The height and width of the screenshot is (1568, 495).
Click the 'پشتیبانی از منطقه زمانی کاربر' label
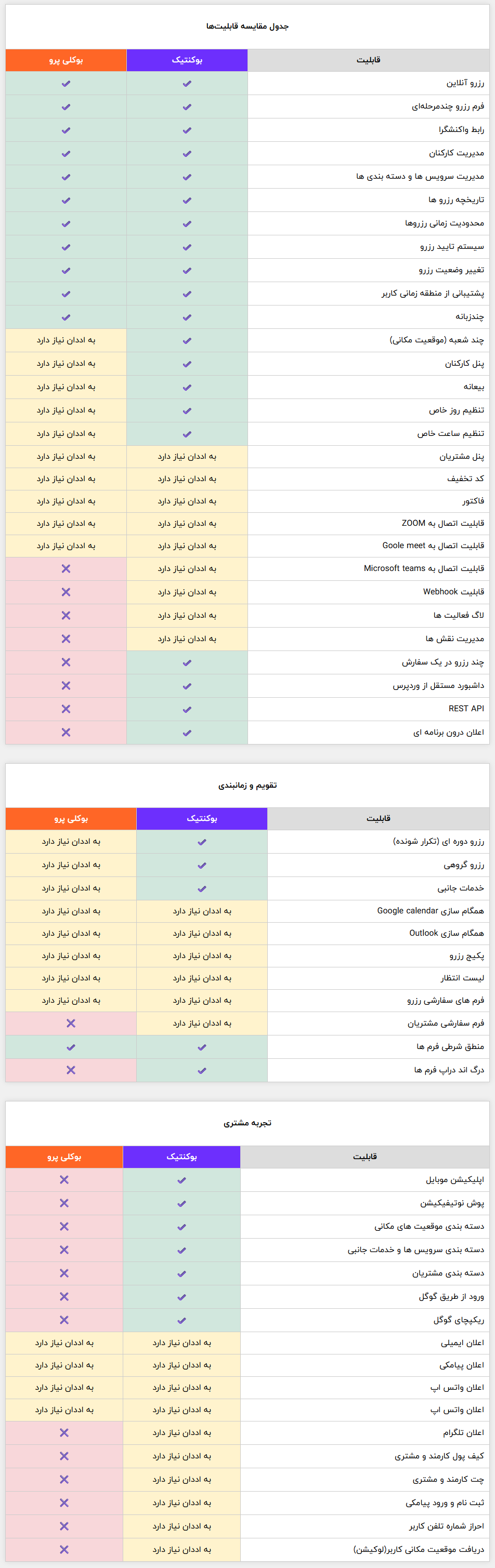433,294
